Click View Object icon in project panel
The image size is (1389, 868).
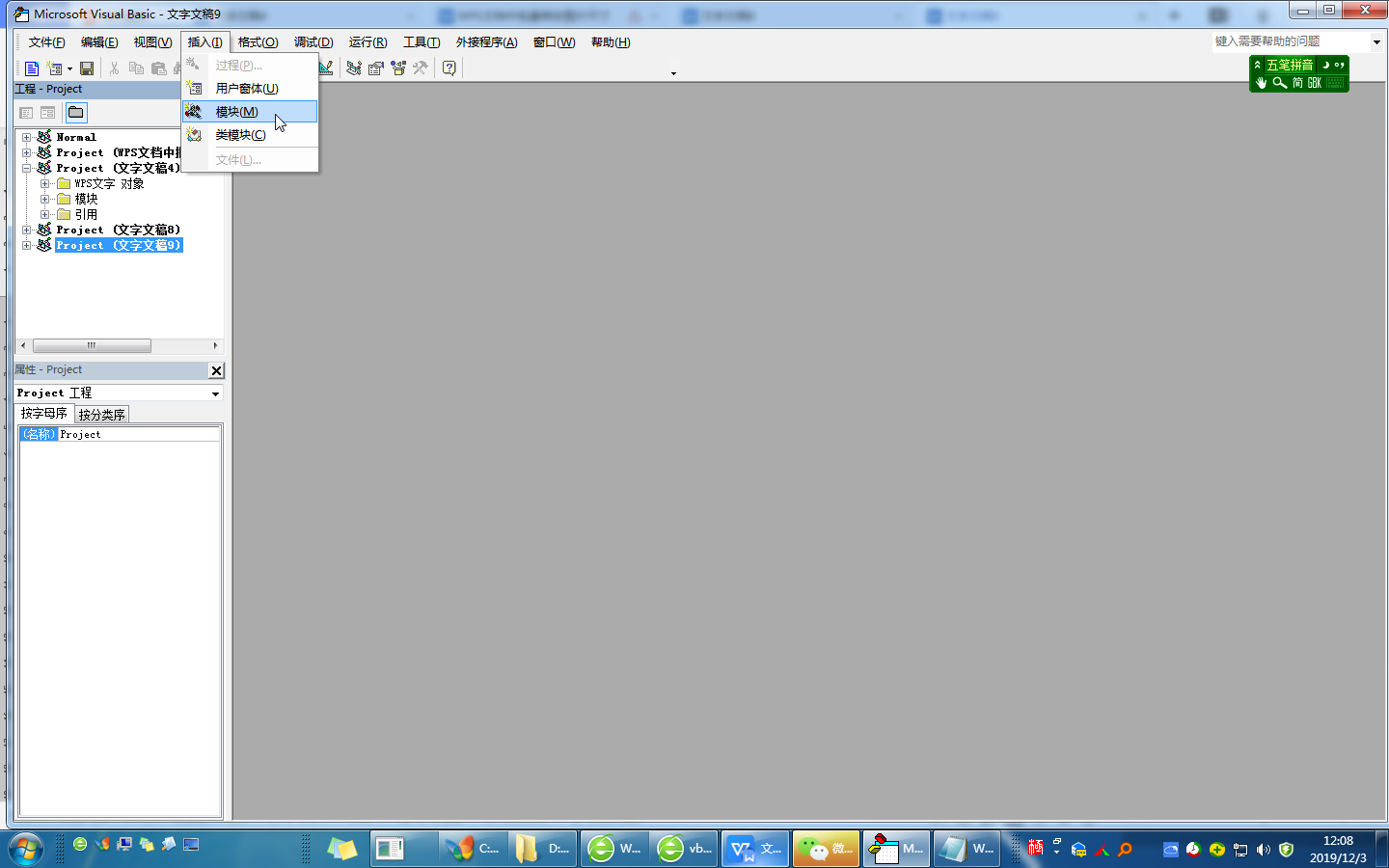48,113
